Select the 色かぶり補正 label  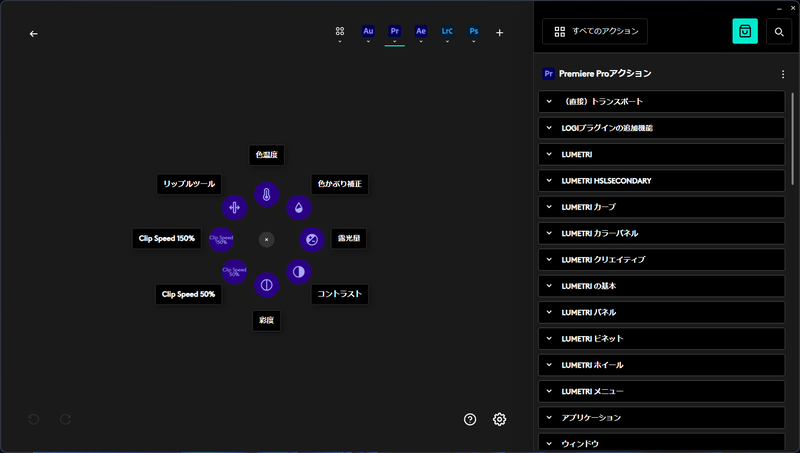coord(340,184)
